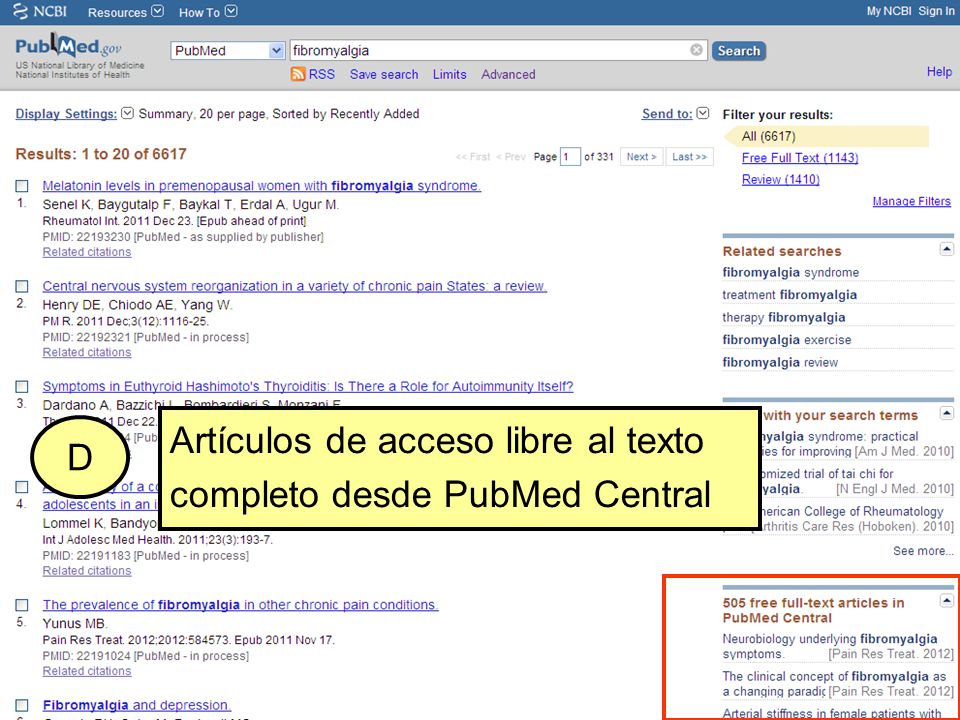Tick checkbox for Central nervous system reorganization article
This screenshot has height=720, width=960.
click(x=22, y=287)
